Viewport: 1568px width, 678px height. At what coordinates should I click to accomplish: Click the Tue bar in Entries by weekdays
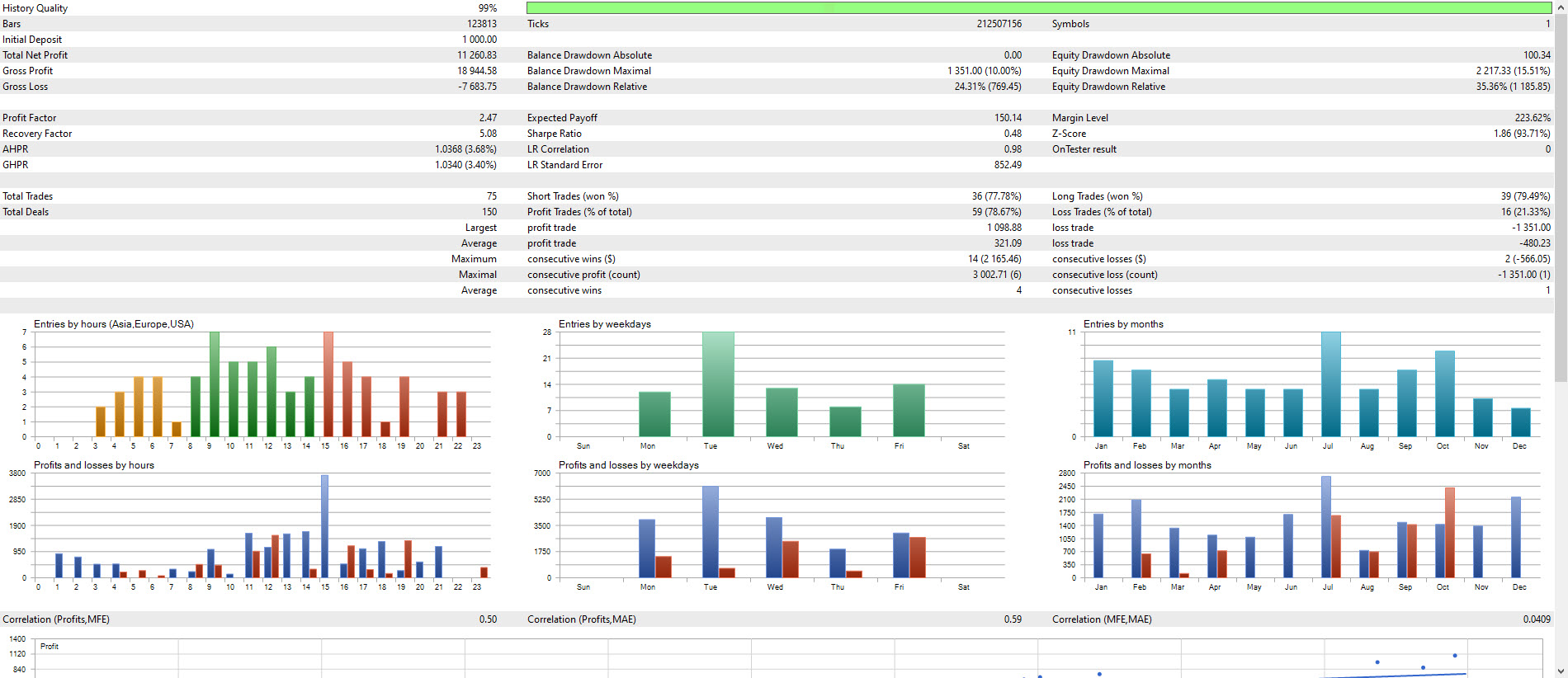coord(718,384)
